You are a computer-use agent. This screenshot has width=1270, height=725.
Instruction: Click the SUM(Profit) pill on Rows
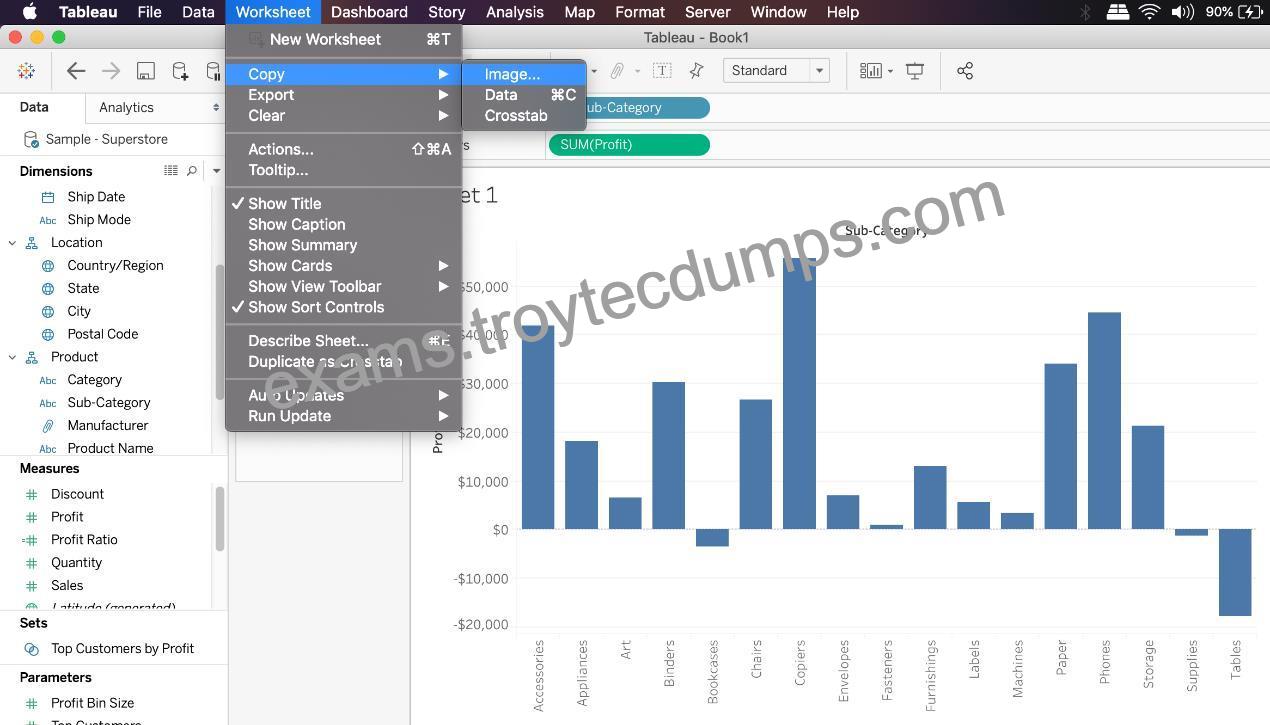pos(629,145)
